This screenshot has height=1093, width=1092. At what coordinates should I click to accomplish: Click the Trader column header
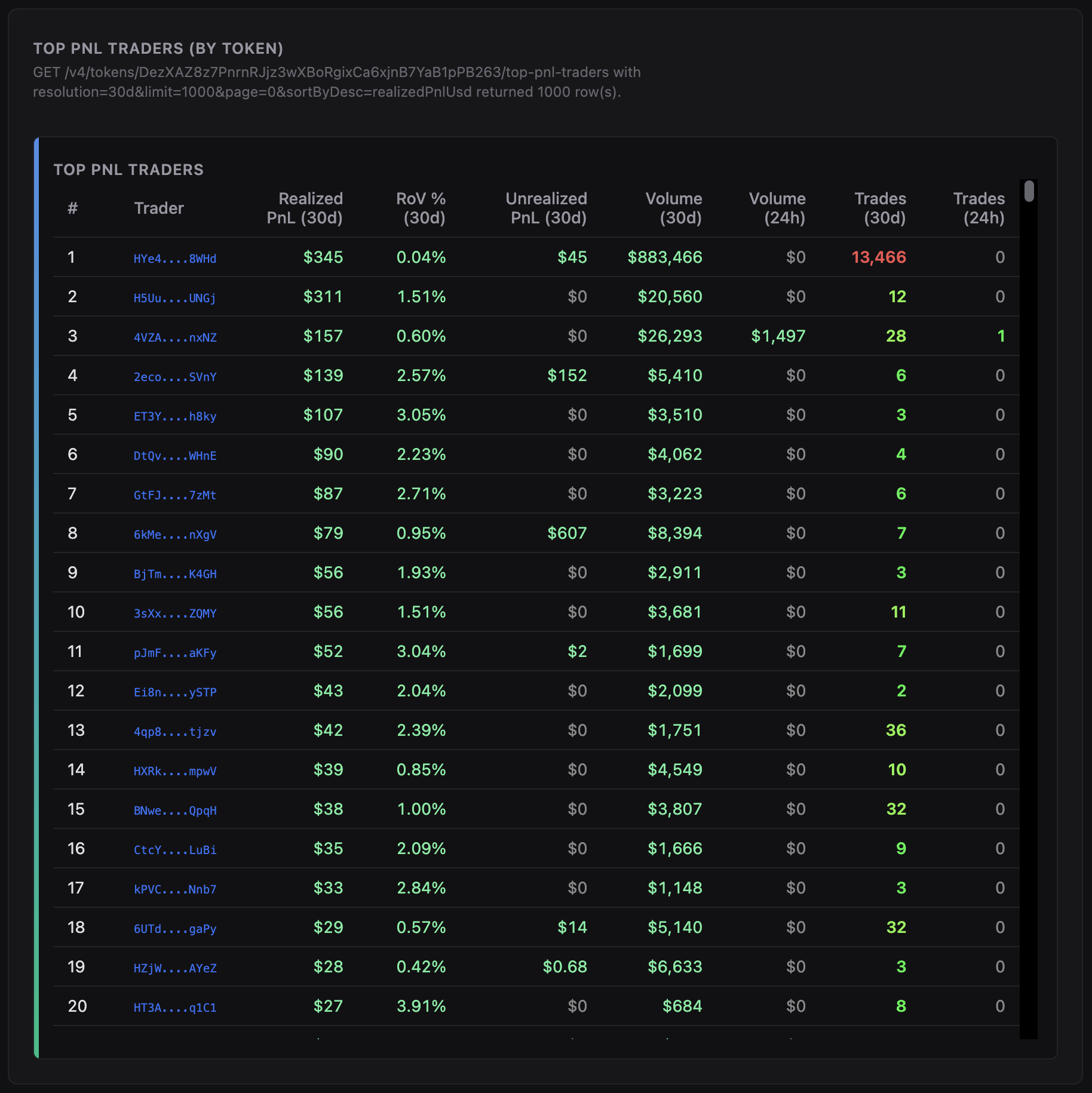click(x=159, y=208)
